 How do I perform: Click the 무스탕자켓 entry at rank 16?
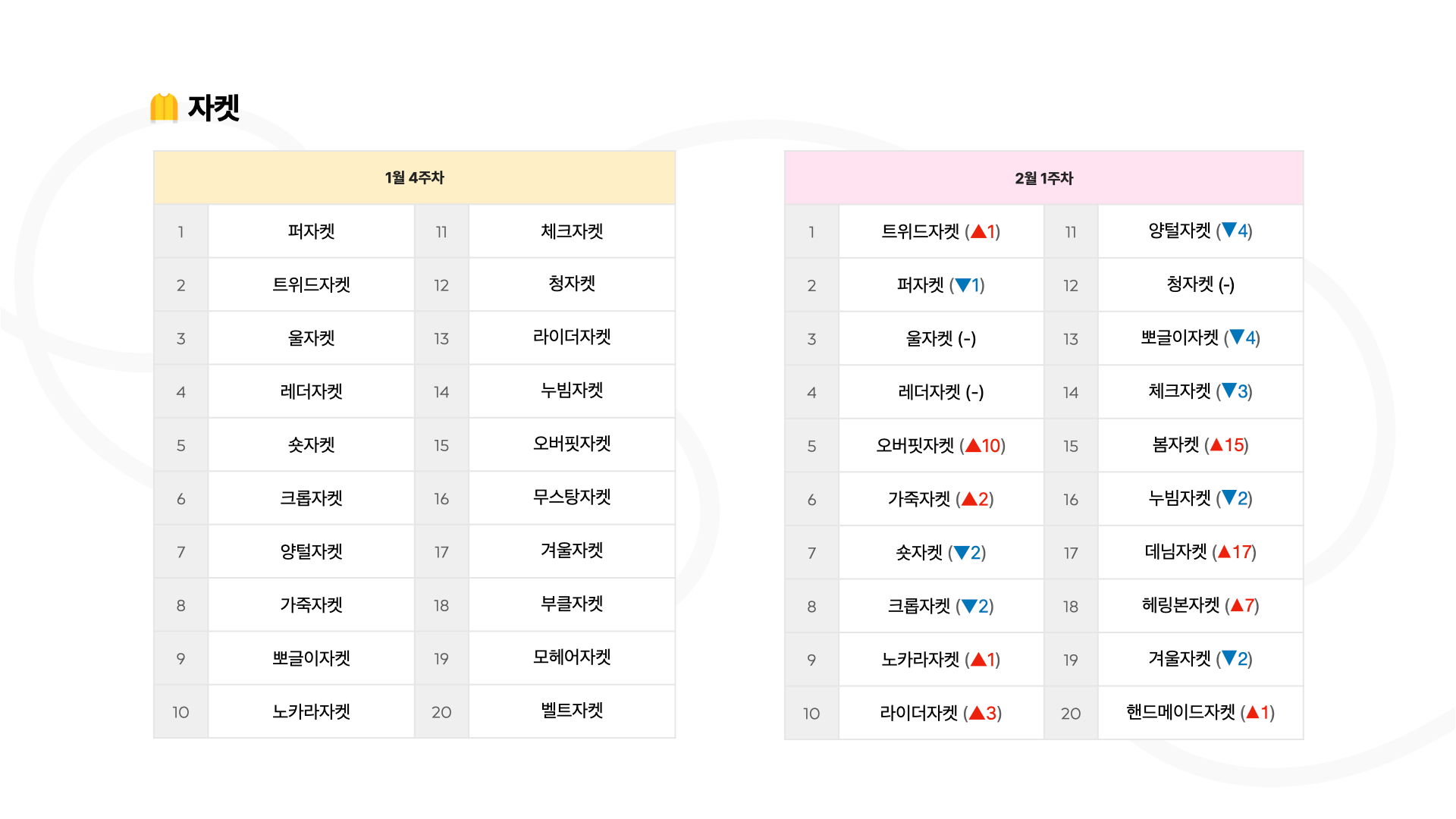coord(572,497)
